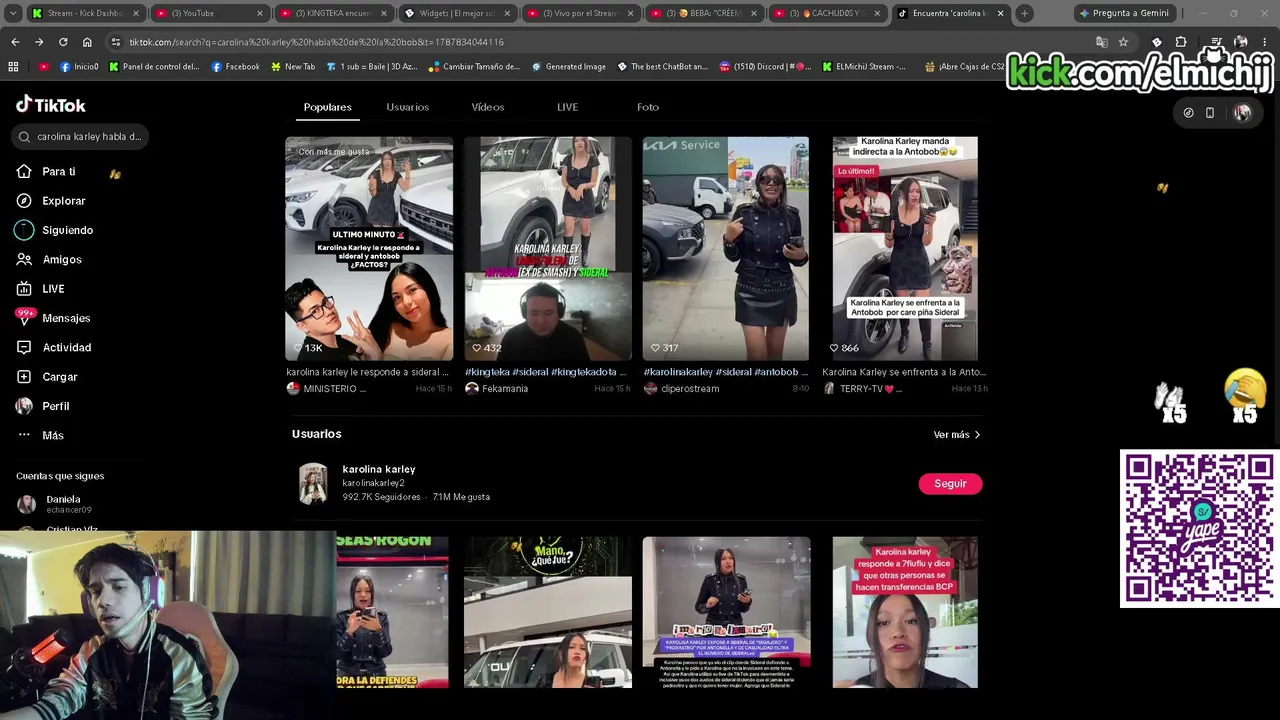Switch to the Usuarios tab
1280x720 pixels.
407,107
